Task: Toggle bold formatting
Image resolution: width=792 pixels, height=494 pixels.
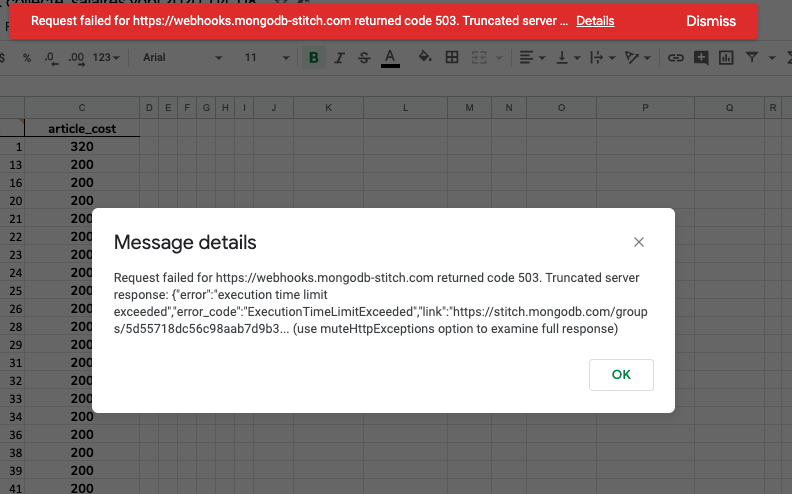Action: click(314, 58)
